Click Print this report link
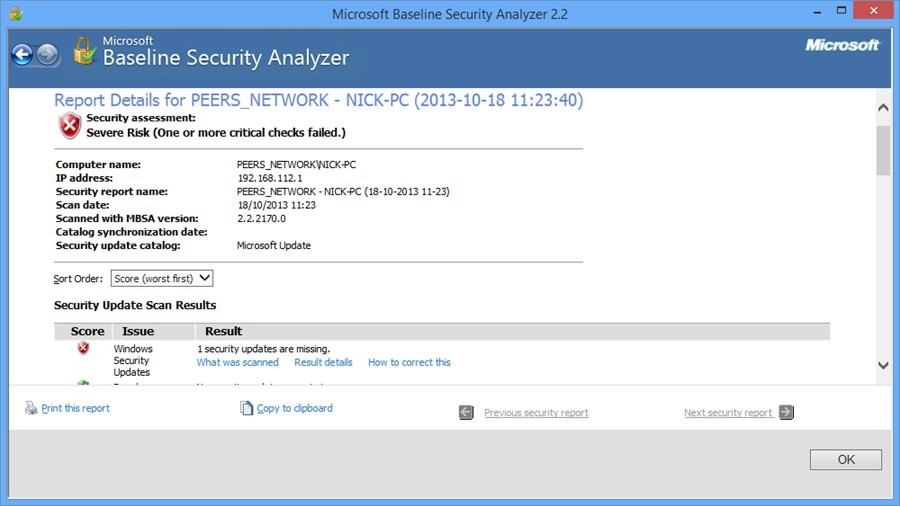 pos(75,408)
